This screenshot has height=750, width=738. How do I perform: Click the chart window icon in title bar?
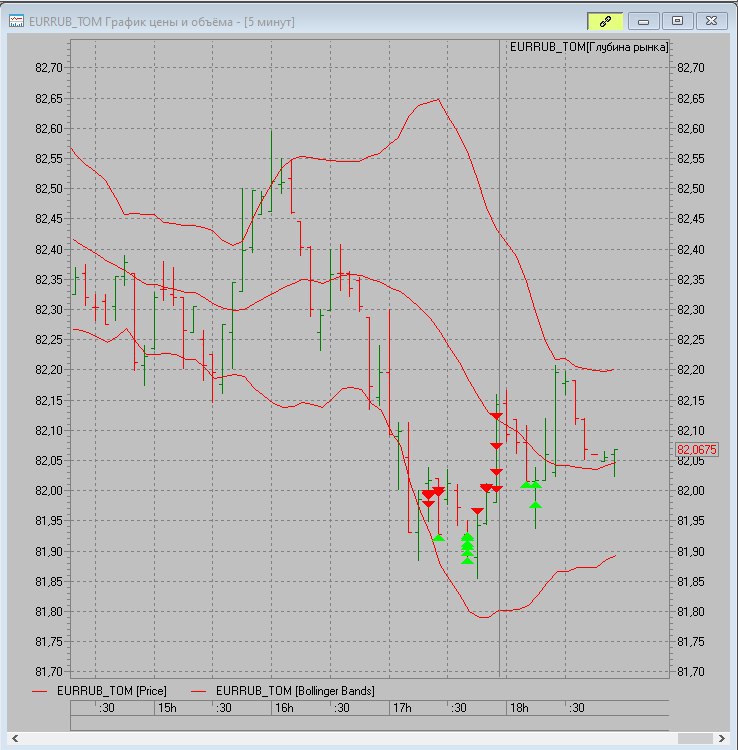click(x=16, y=22)
